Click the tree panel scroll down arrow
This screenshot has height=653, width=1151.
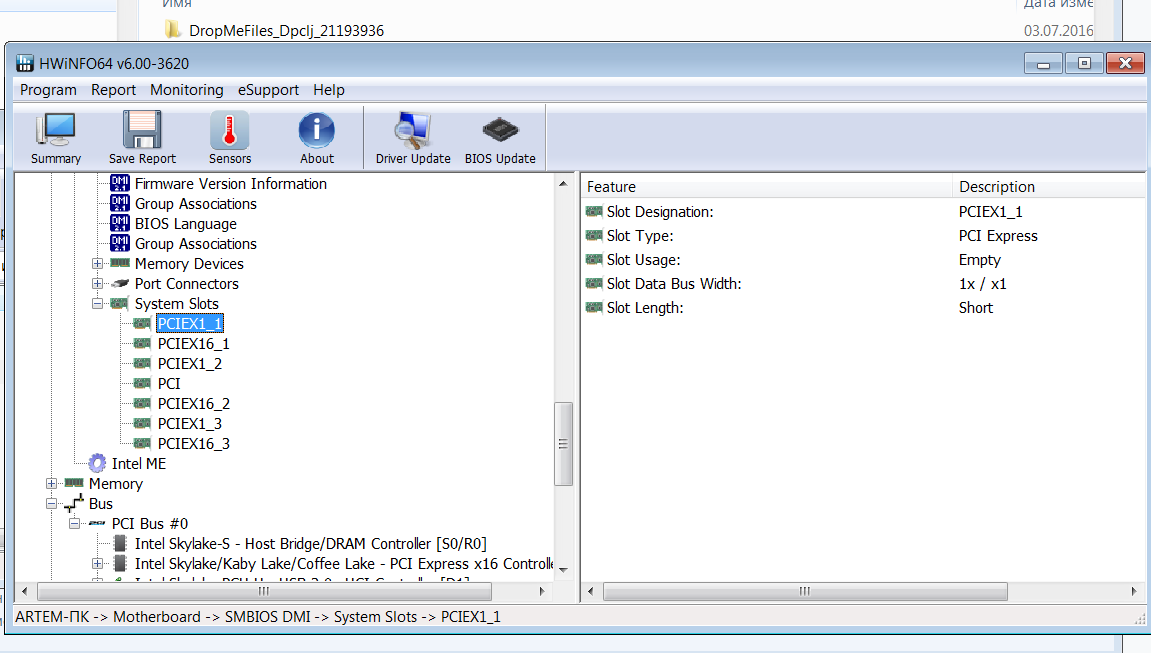563,569
